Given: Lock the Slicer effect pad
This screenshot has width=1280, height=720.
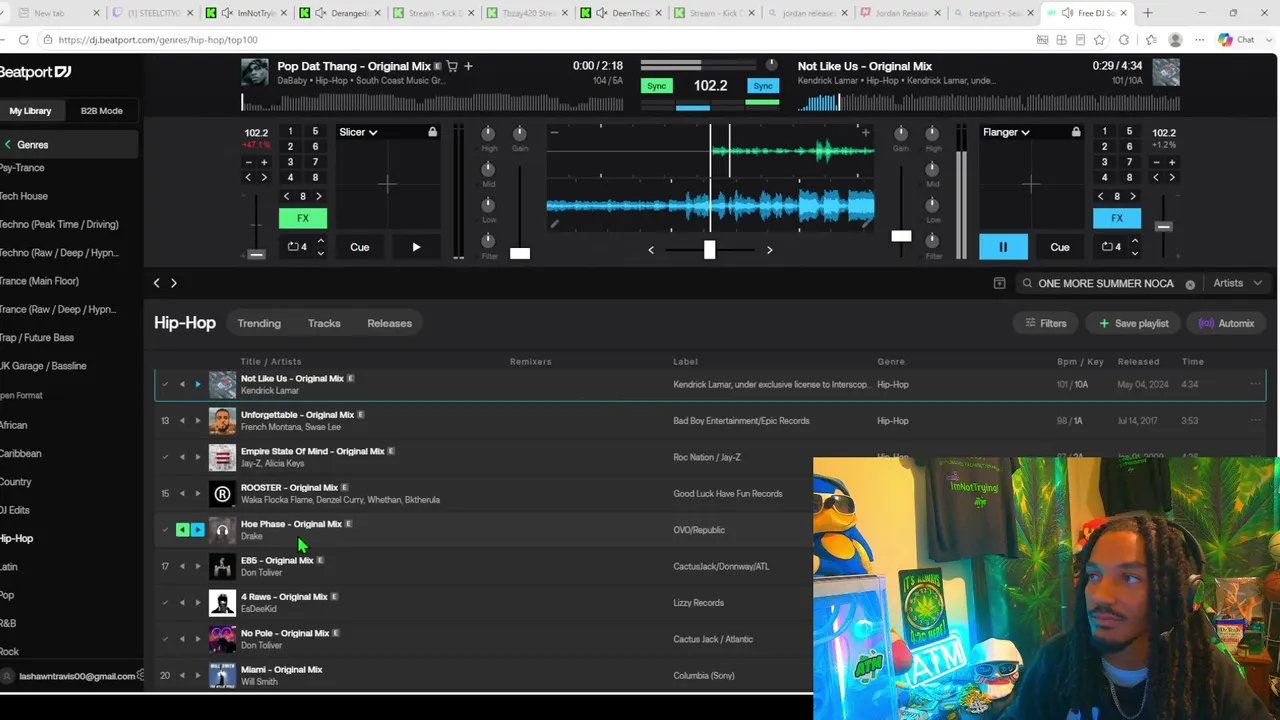Looking at the screenshot, I should tap(432, 132).
